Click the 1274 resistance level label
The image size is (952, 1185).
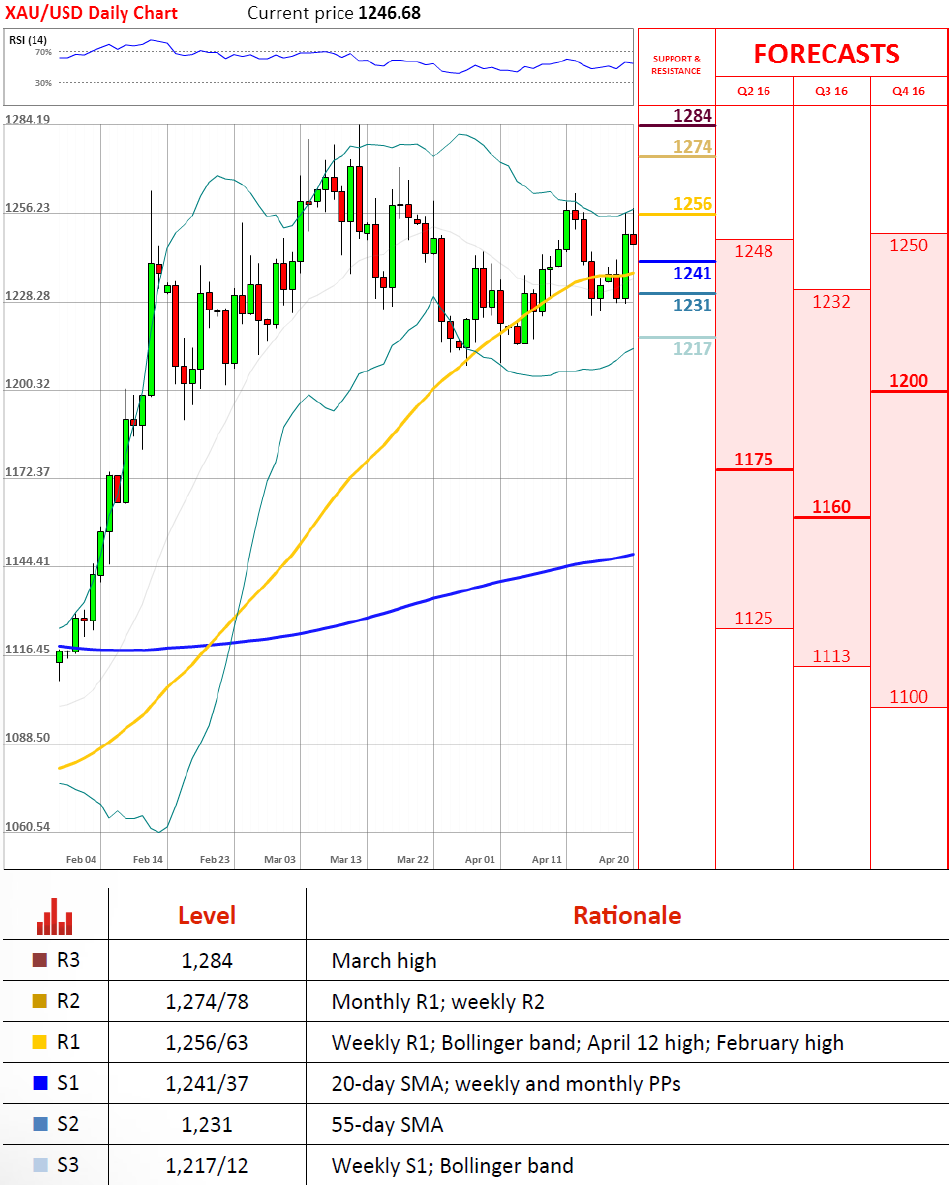pos(692,147)
